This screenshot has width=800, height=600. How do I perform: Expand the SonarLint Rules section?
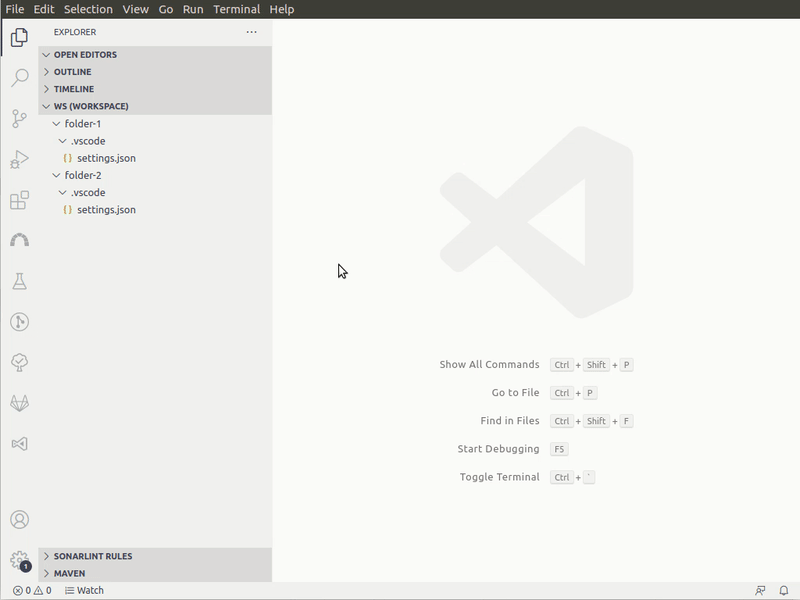pyautogui.click(x=155, y=556)
